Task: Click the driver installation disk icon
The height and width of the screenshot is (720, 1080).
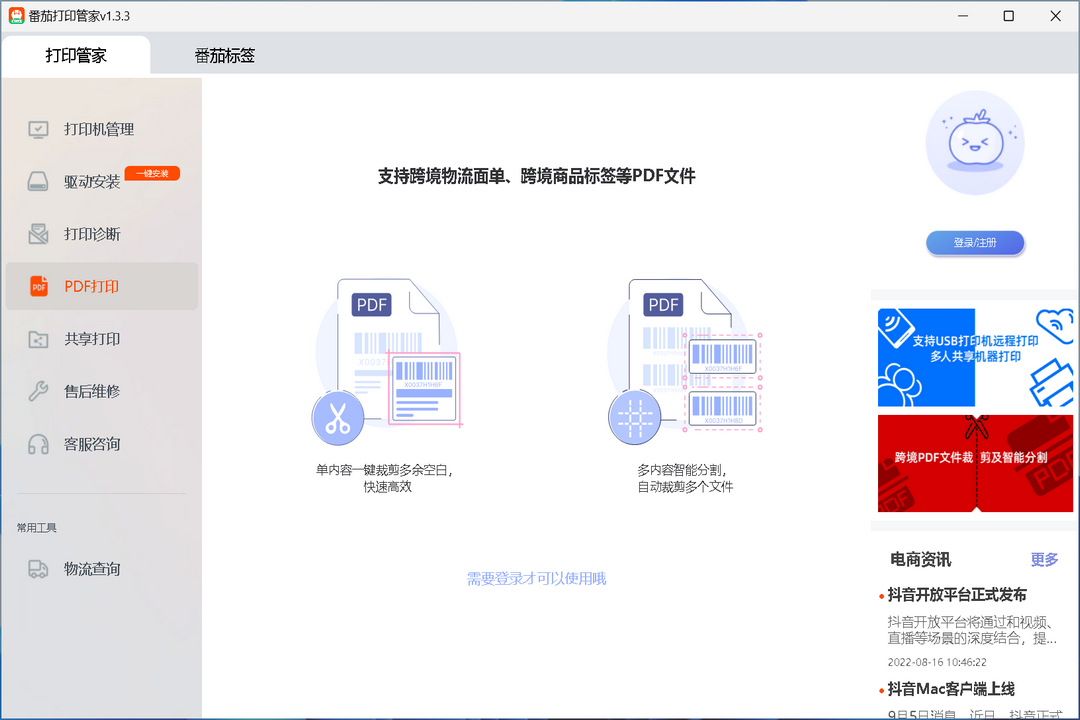Action: 38,182
